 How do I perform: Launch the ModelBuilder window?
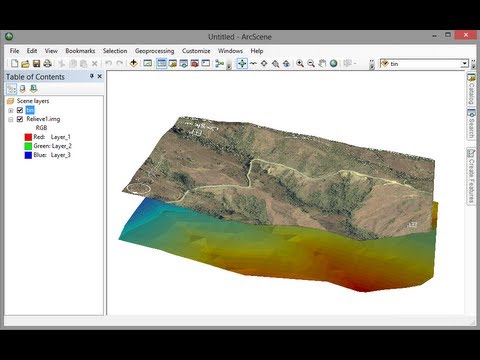coord(219,63)
